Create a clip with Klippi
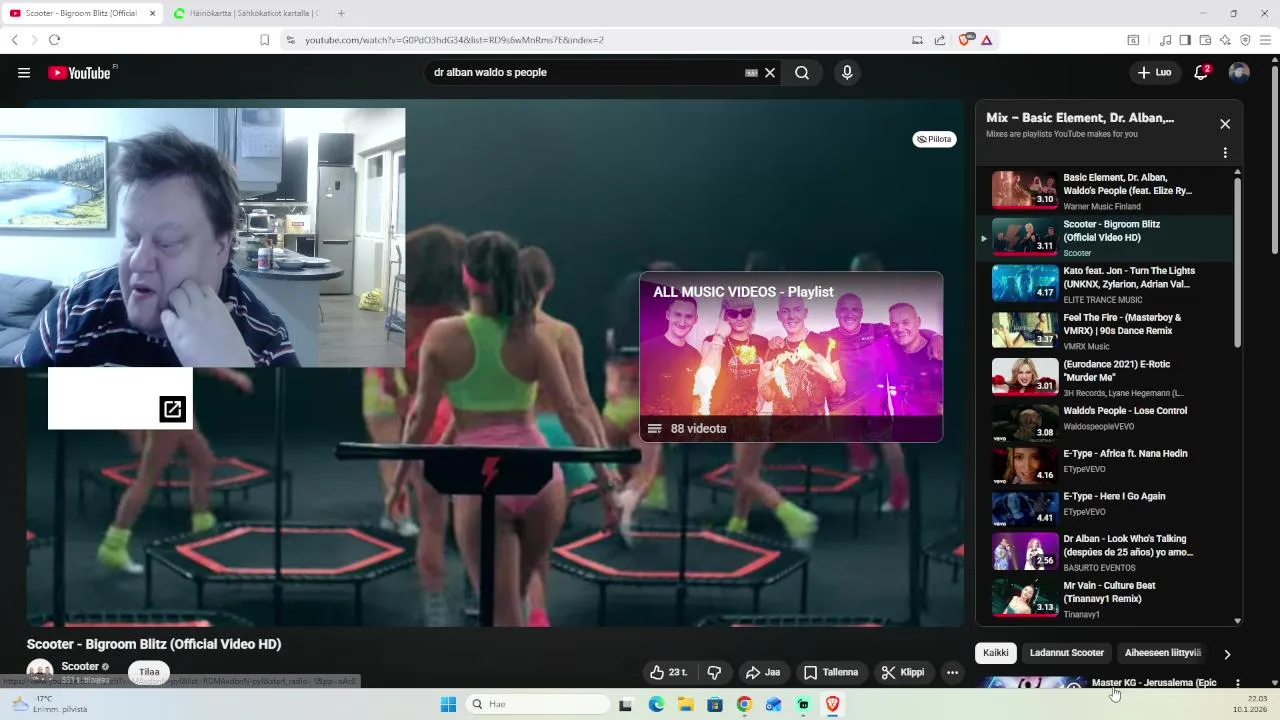 click(902, 672)
